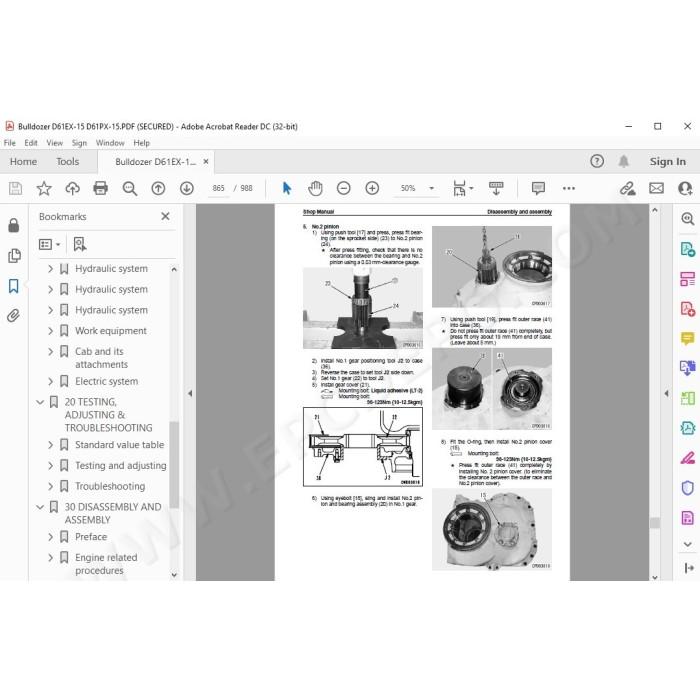This screenshot has width=700, height=700.
Task: Bookmark the file with the star icon
Action: [x=44, y=188]
